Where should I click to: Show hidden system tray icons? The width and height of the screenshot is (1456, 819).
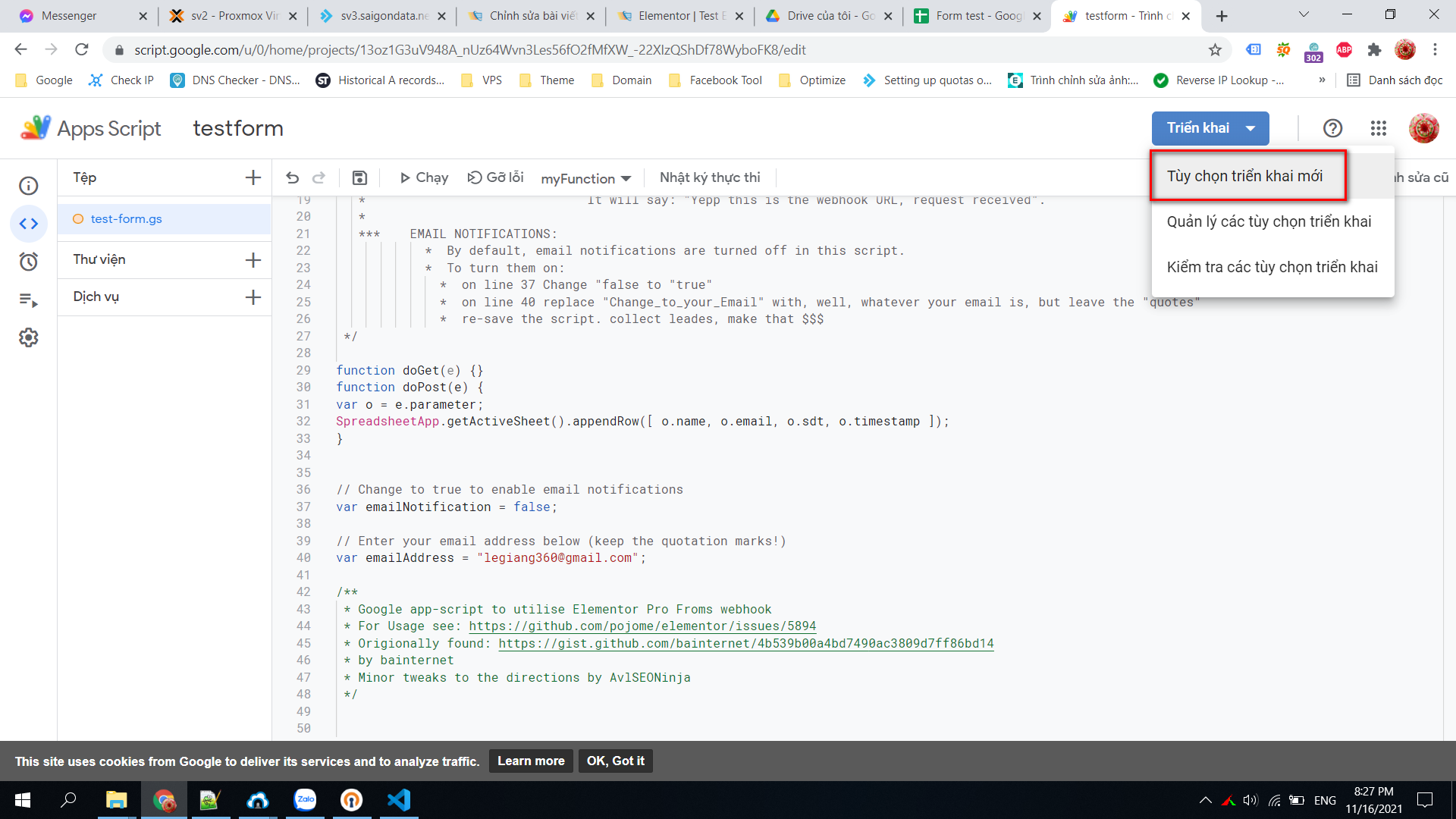tap(1205, 800)
